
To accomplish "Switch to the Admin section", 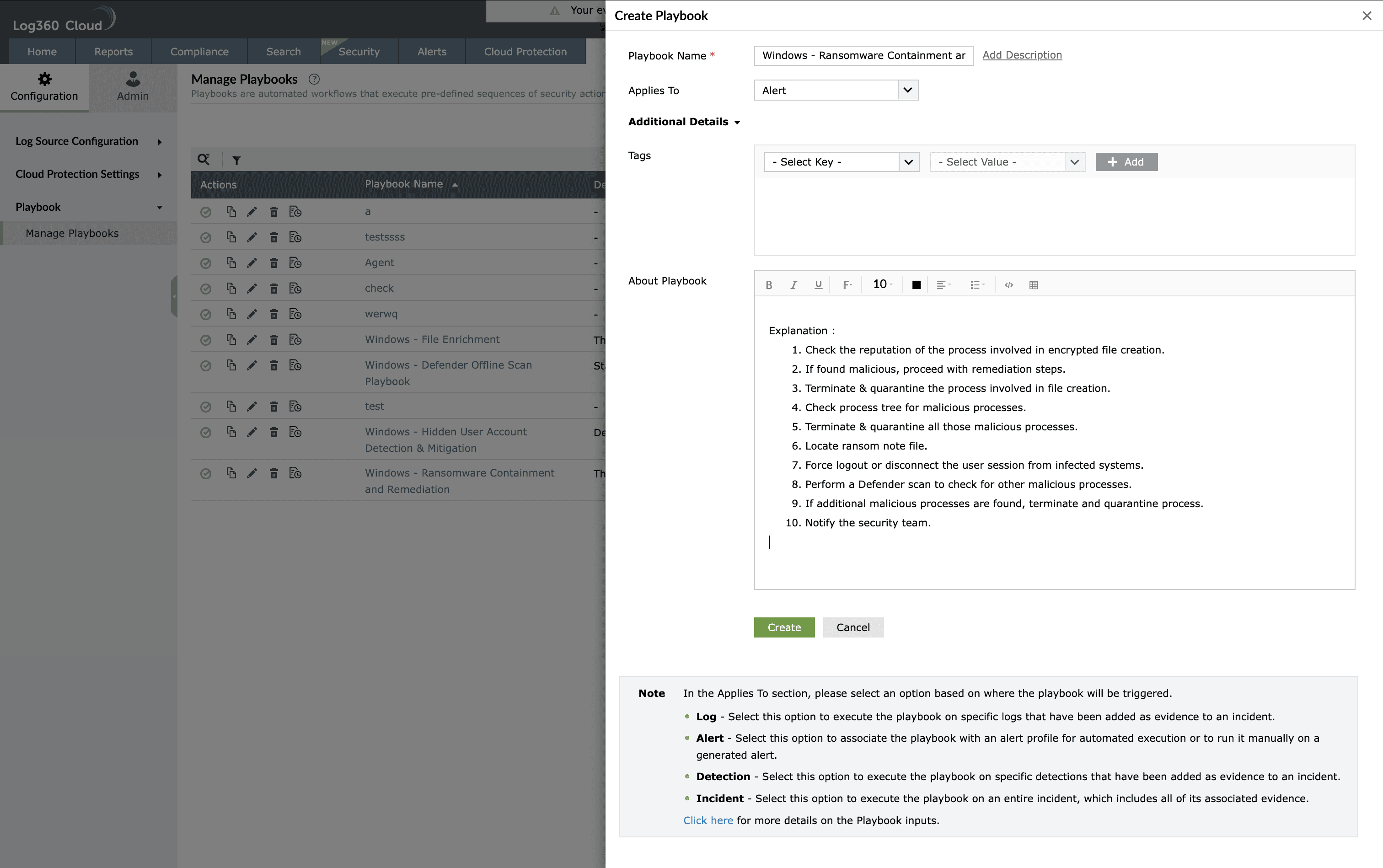I will 133,87.
